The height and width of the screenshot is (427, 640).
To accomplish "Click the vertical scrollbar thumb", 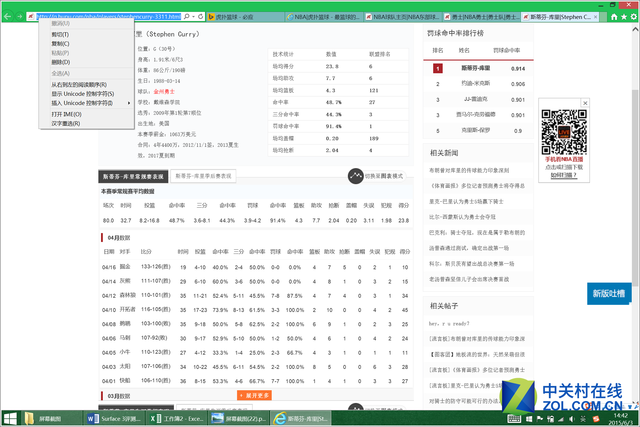I will (x=635, y=187).
